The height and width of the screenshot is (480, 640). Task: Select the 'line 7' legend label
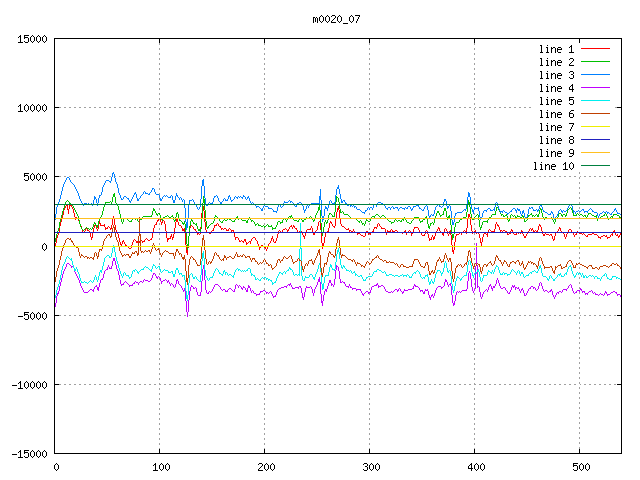click(x=556, y=127)
